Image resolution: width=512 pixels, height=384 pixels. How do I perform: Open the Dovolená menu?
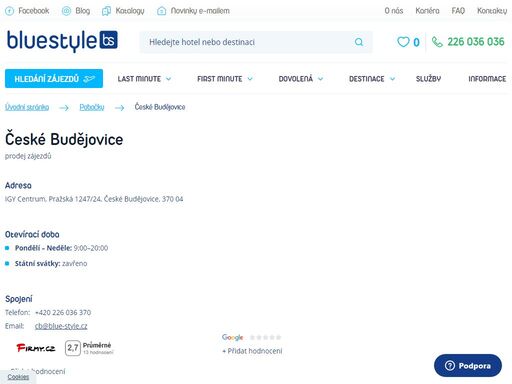(296, 79)
